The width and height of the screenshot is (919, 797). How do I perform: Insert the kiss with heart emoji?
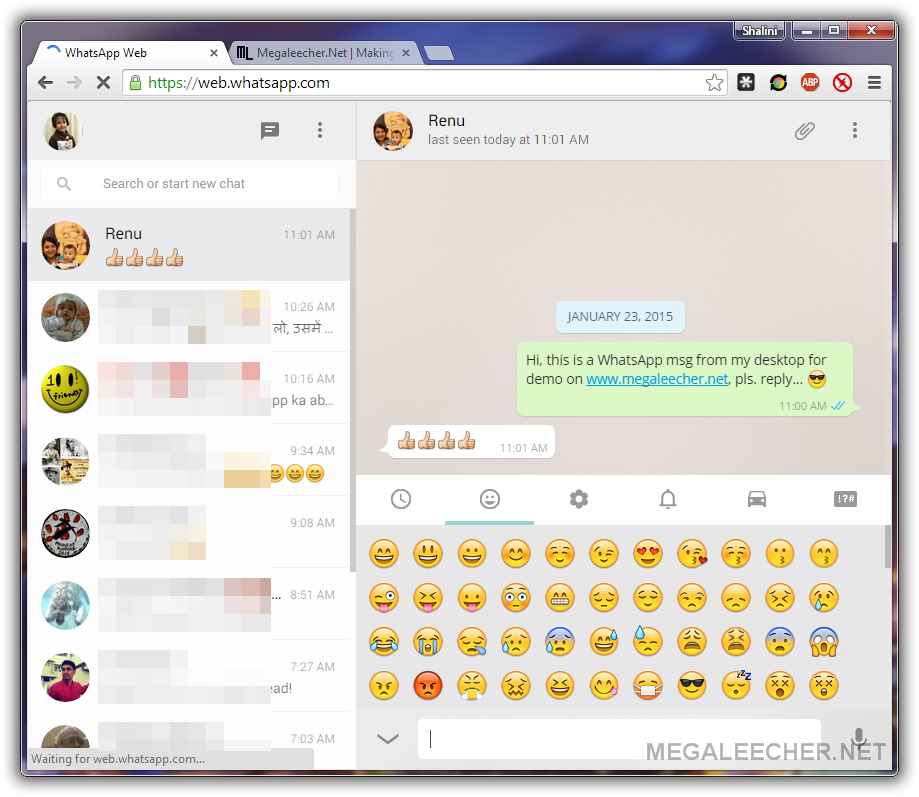(692, 554)
